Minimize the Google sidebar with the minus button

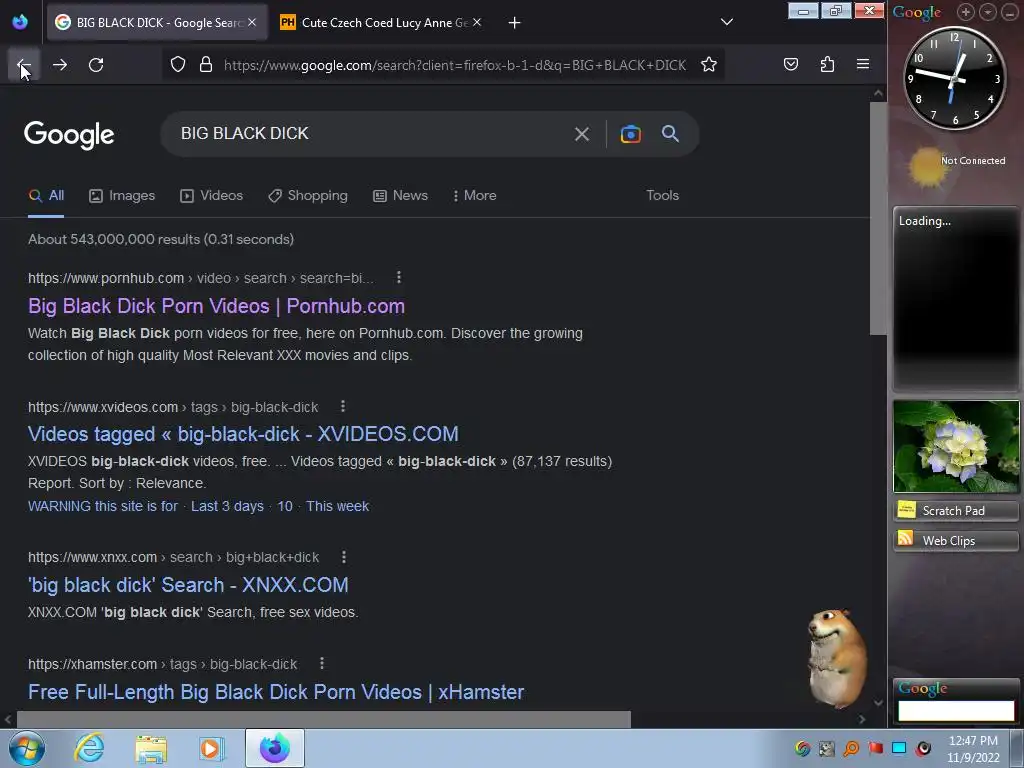coord(1009,12)
